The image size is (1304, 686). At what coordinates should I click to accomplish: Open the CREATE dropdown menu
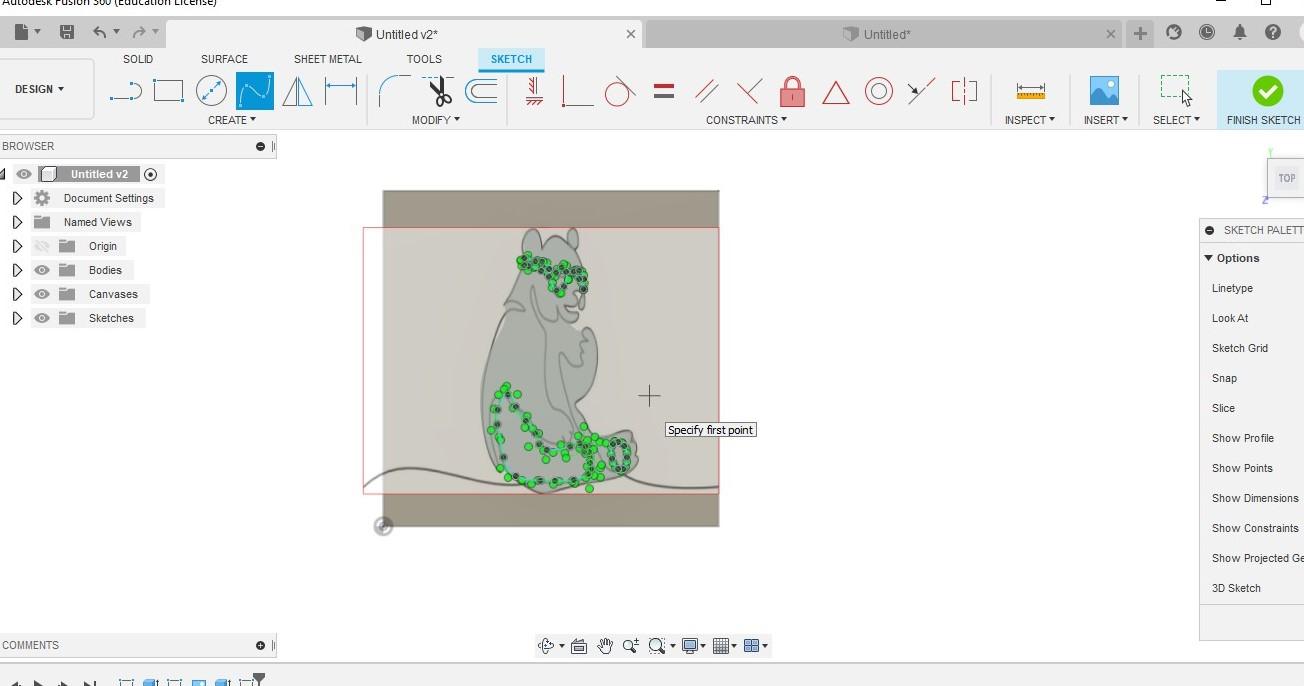coord(232,120)
